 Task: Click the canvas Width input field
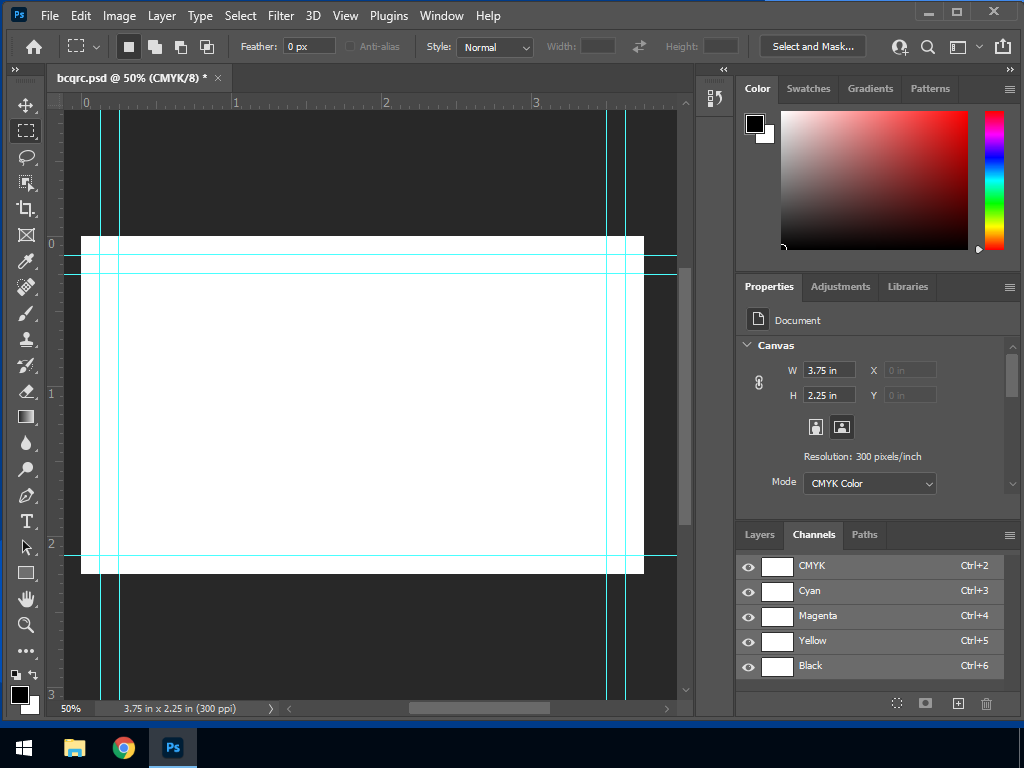tap(828, 370)
